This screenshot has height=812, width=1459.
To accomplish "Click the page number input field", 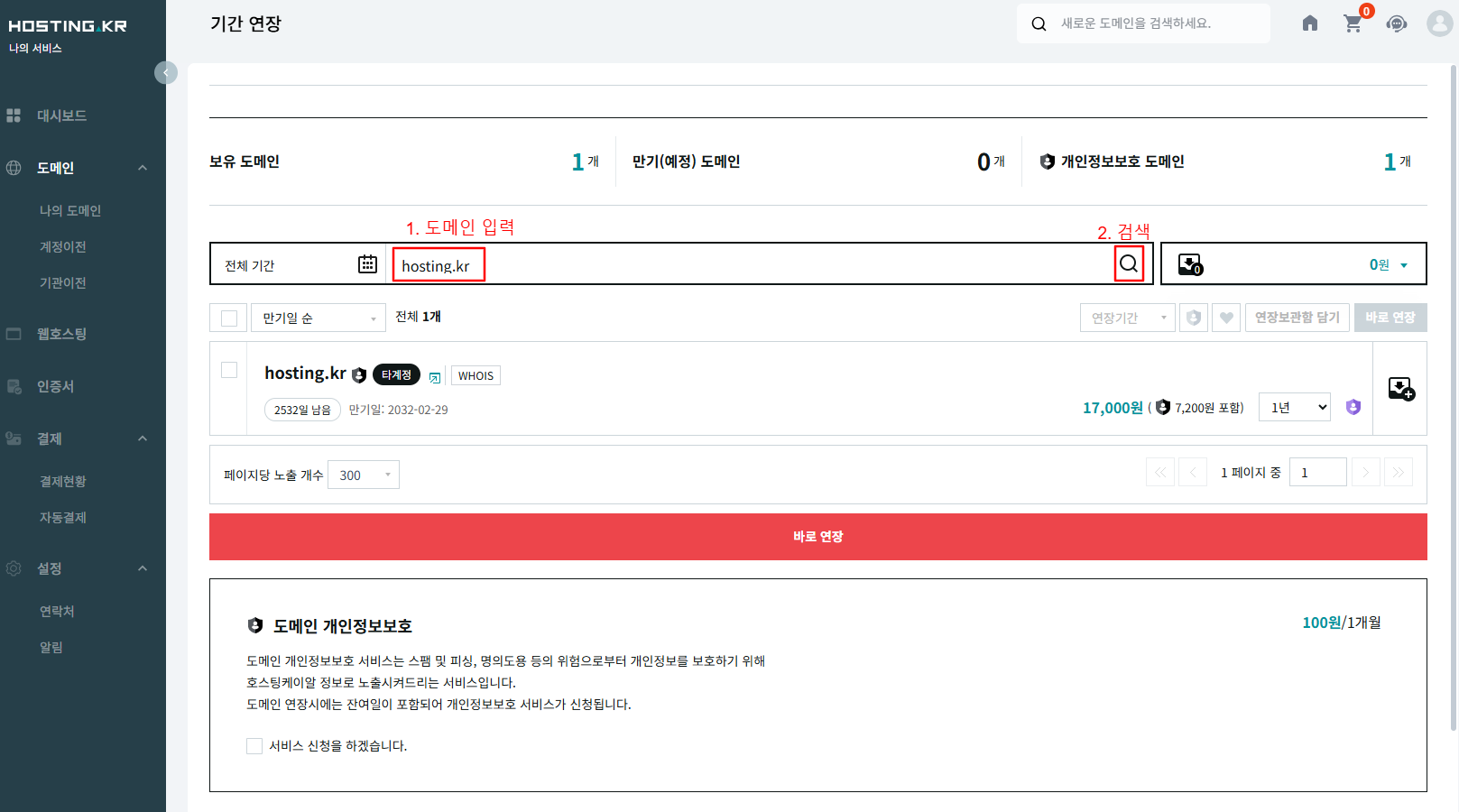I will click(1318, 472).
